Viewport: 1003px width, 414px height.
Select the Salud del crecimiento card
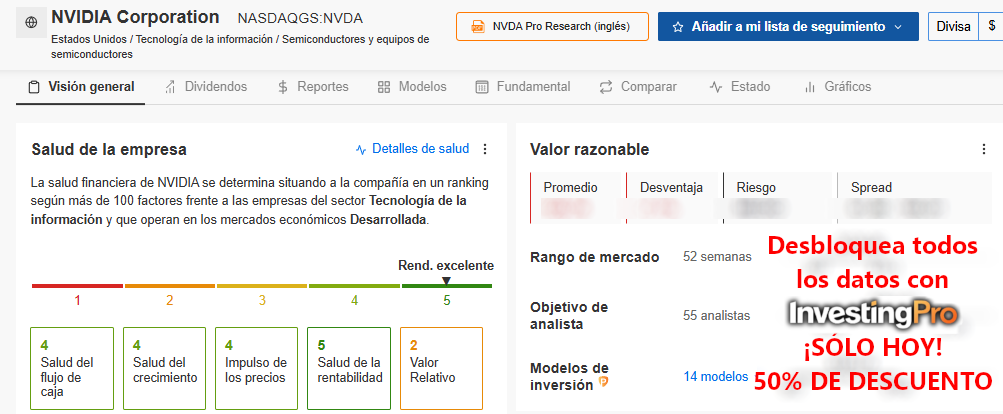(164, 369)
